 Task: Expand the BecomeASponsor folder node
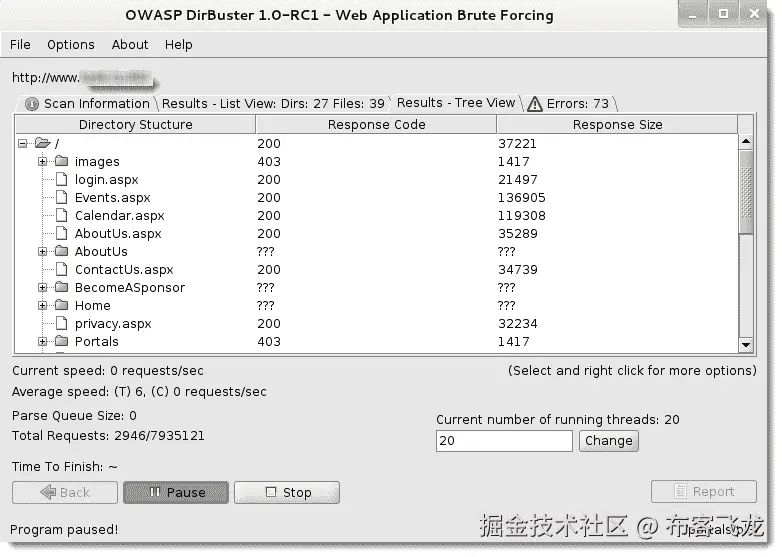pyautogui.click(x=42, y=287)
